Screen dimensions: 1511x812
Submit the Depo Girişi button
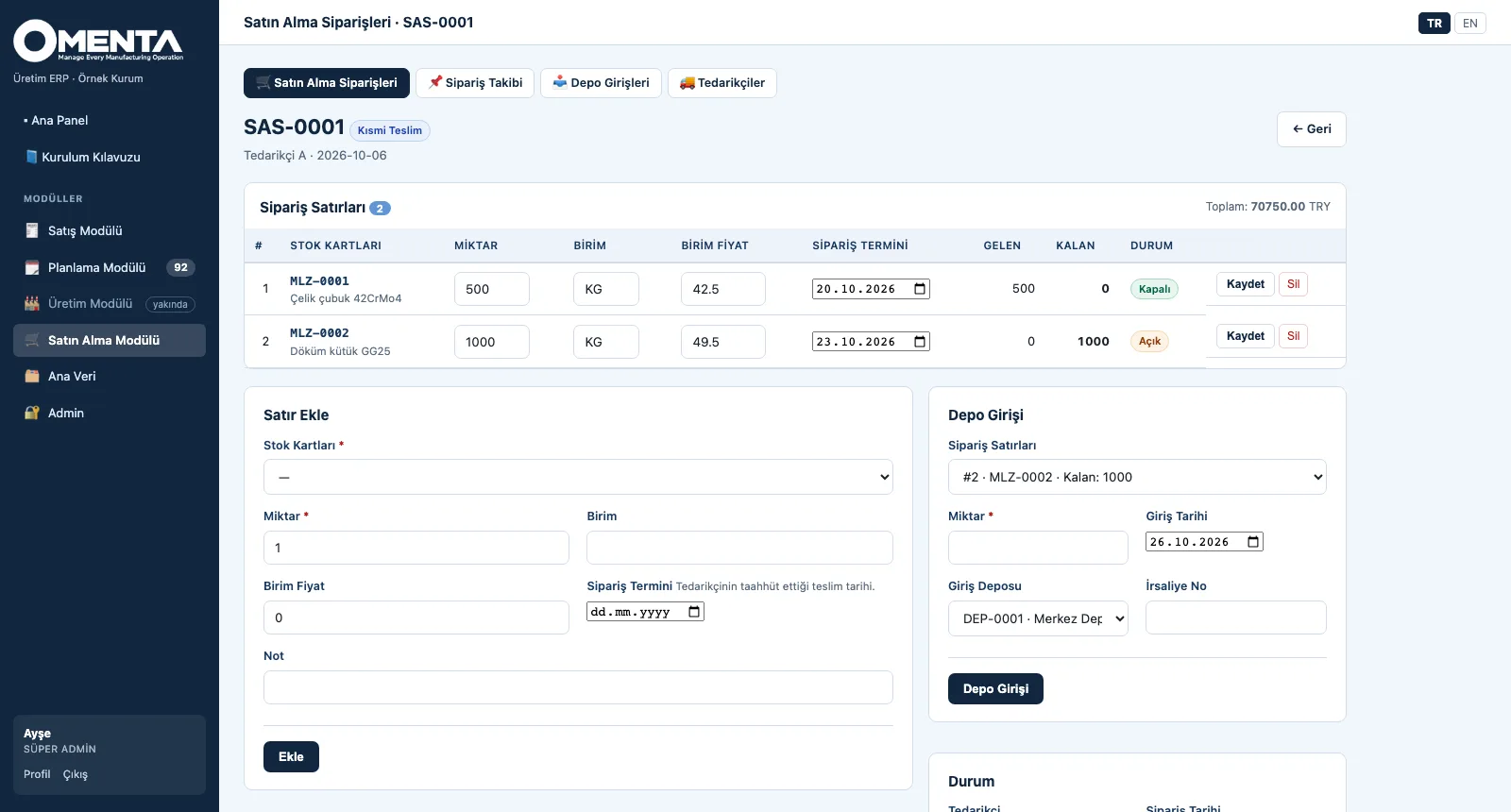tap(995, 689)
